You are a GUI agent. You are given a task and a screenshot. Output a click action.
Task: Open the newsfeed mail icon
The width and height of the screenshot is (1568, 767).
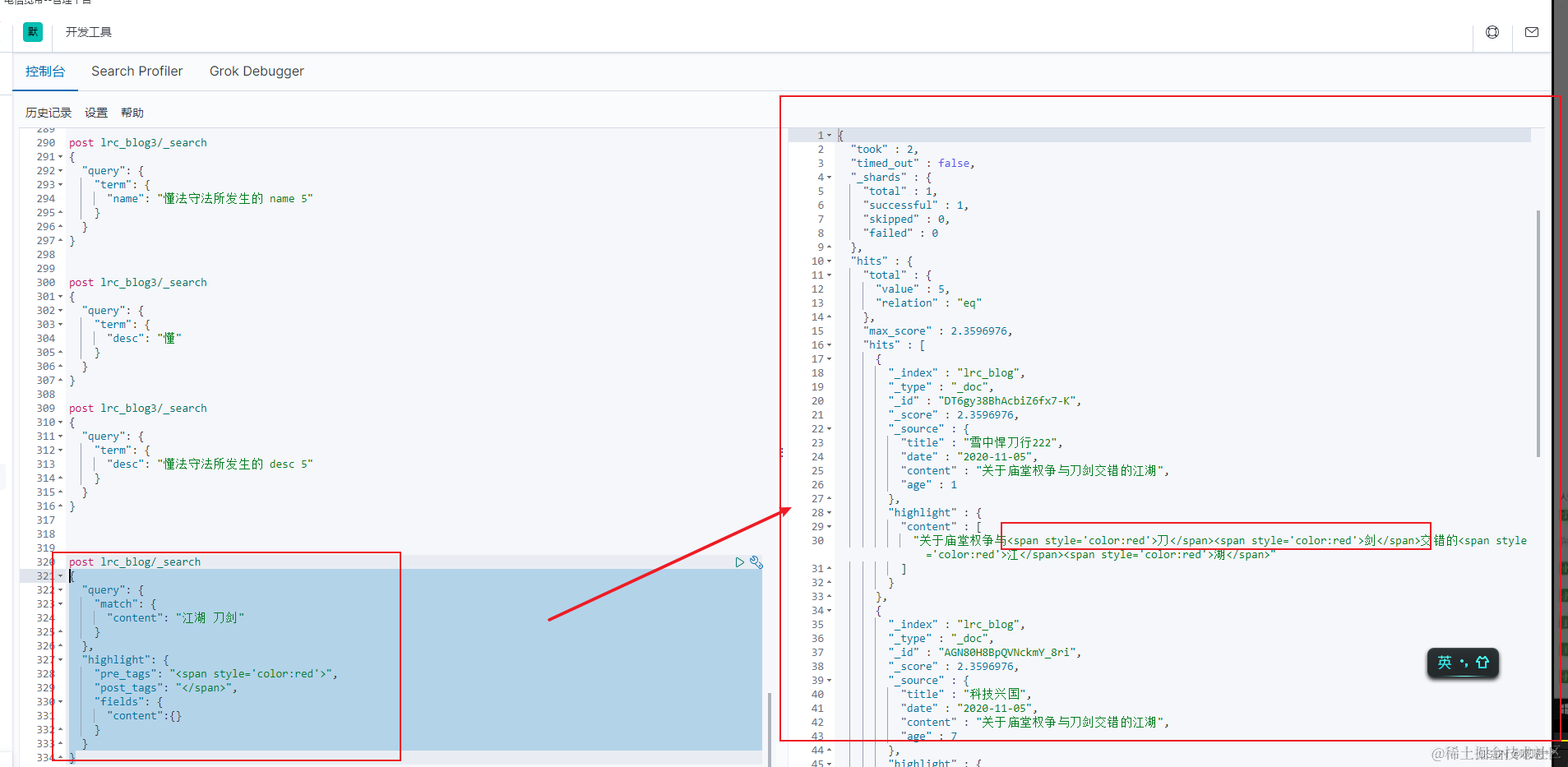[x=1532, y=32]
